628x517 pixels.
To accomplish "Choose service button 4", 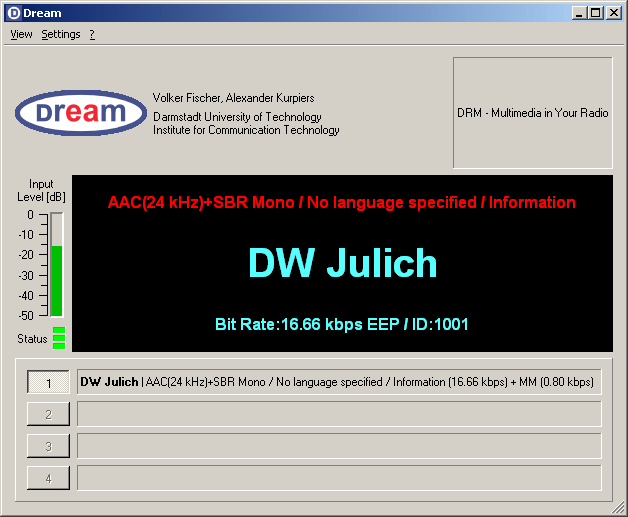I will [x=48, y=478].
